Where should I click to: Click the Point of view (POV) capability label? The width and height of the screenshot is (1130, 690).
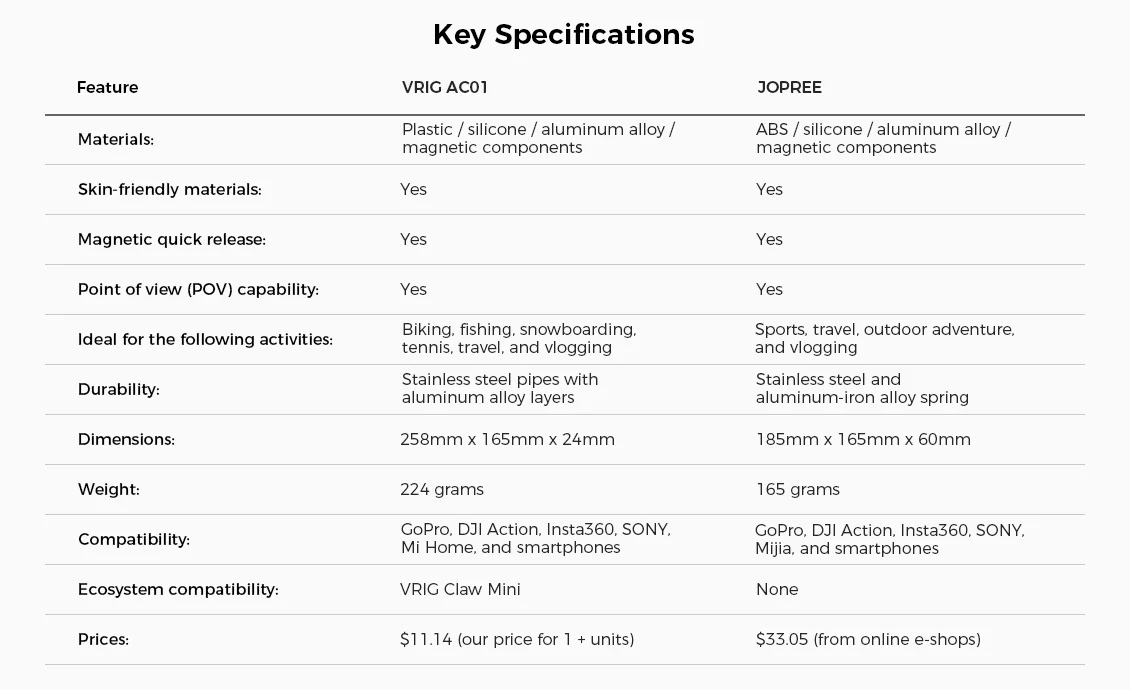pos(198,289)
